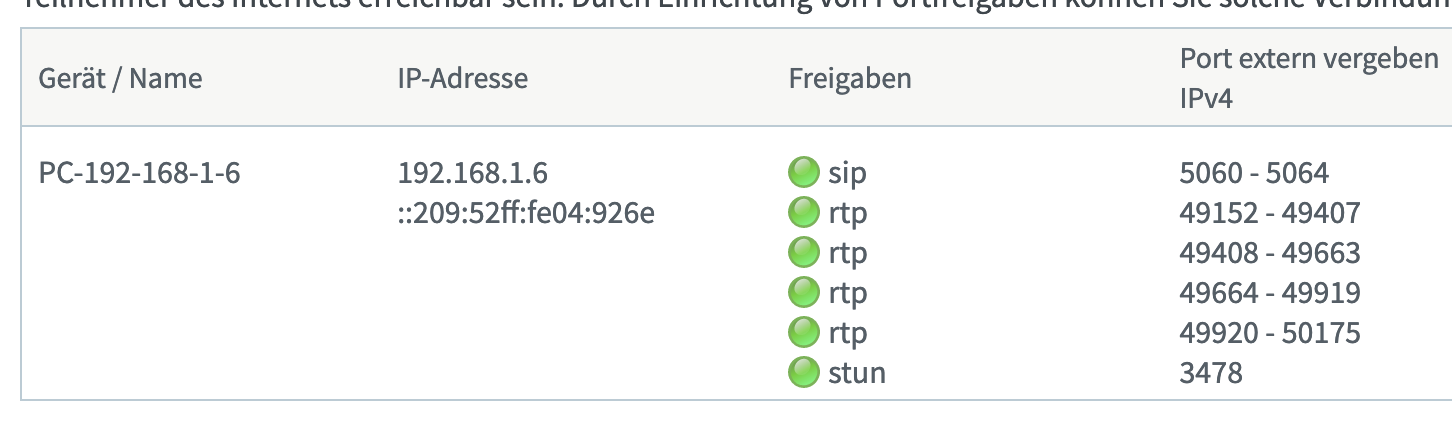Select the sip port share label
This screenshot has height=448, width=1452.
(x=847, y=174)
